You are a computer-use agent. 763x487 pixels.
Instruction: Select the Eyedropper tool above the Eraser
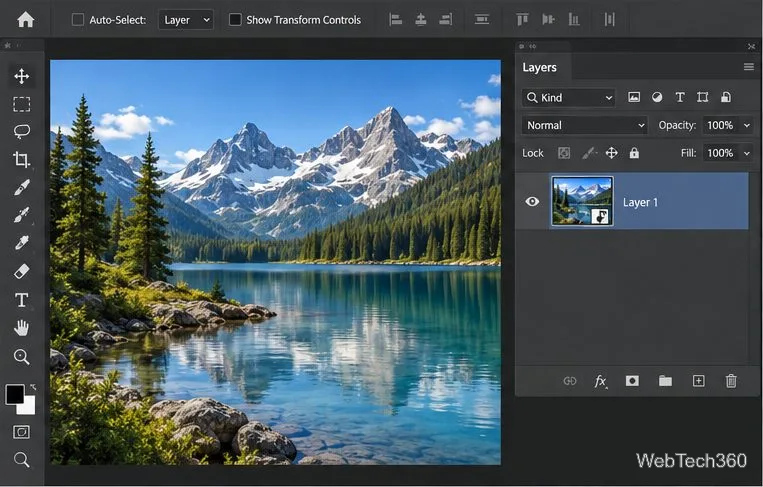pyautogui.click(x=22, y=242)
